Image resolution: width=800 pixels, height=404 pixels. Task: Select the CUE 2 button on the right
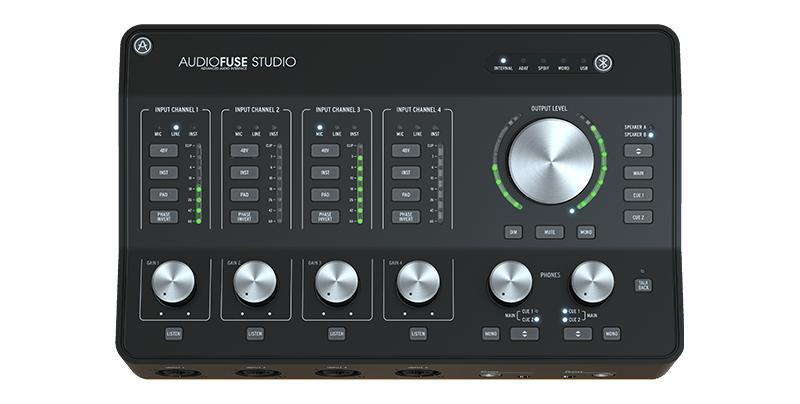point(637,217)
